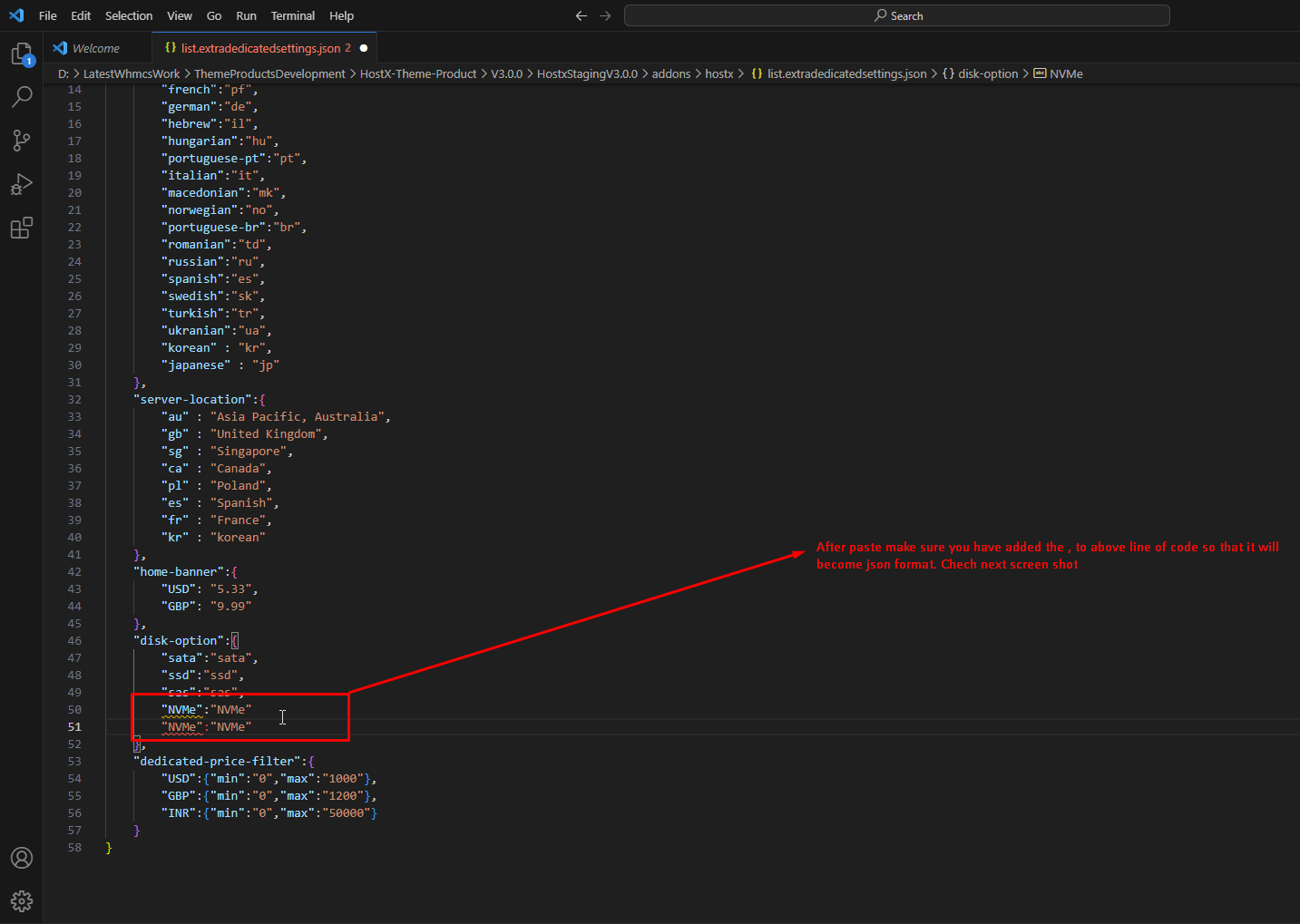Open the File menu
The width and height of the screenshot is (1300, 924).
point(48,15)
